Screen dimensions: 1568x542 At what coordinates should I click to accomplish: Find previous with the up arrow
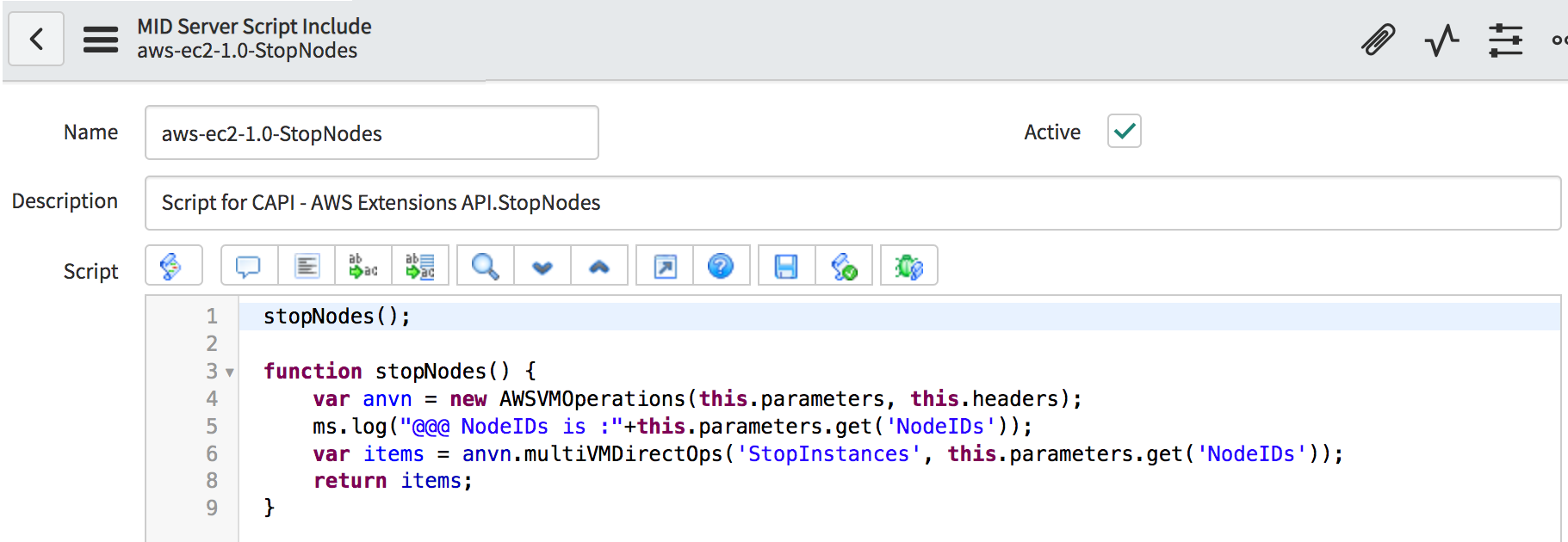tap(599, 266)
